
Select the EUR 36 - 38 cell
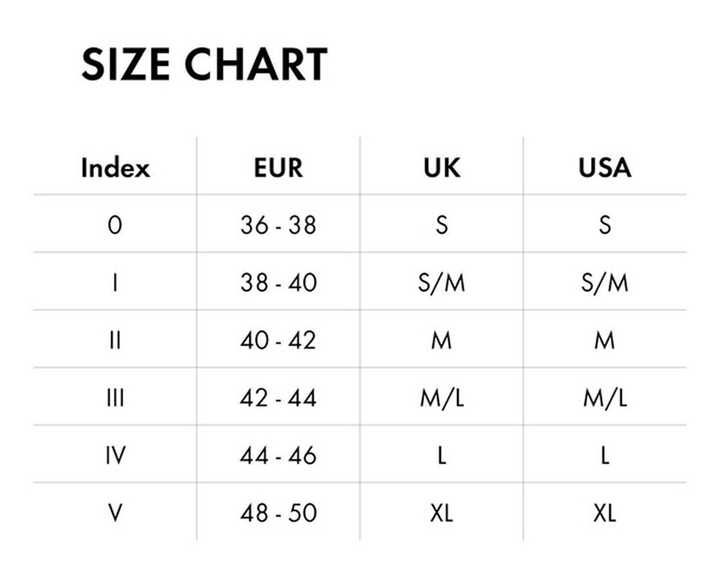tap(278, 225)
